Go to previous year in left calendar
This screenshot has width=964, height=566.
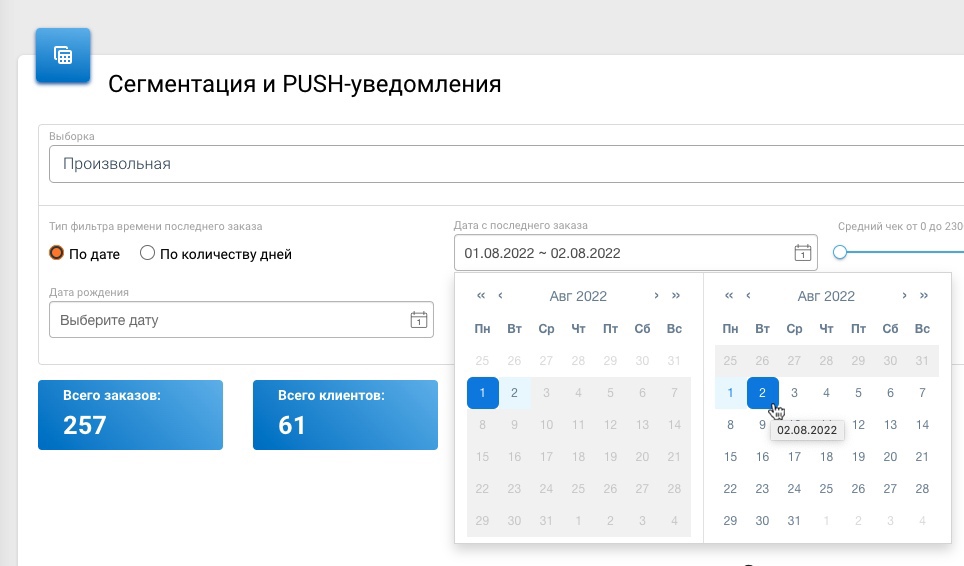tap(481, 295)
